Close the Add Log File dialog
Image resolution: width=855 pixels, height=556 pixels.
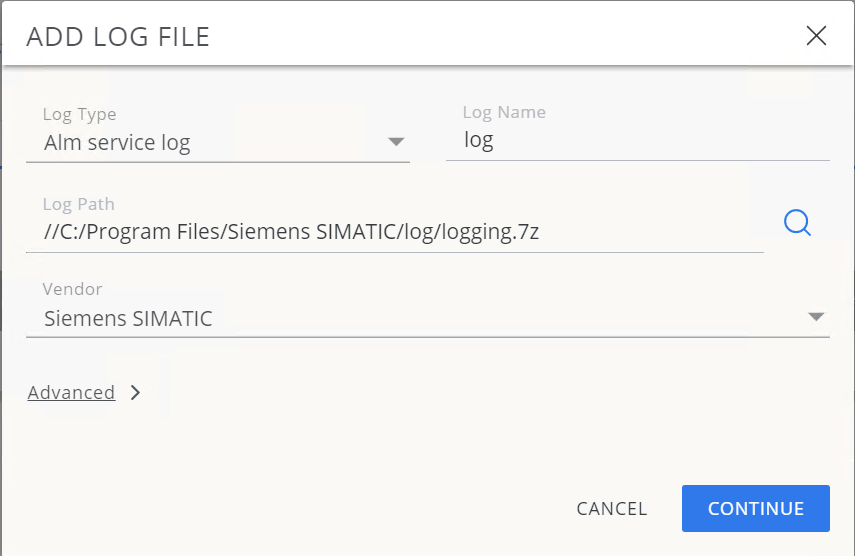816,36
